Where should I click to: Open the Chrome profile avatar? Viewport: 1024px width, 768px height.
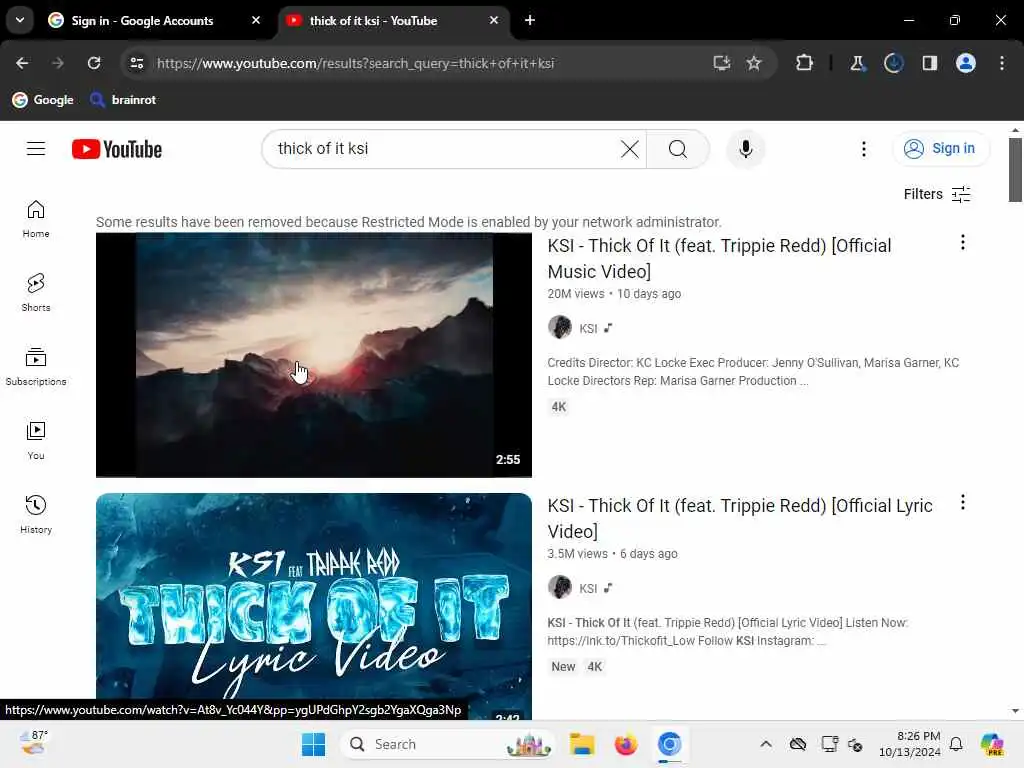click(966, 63)
